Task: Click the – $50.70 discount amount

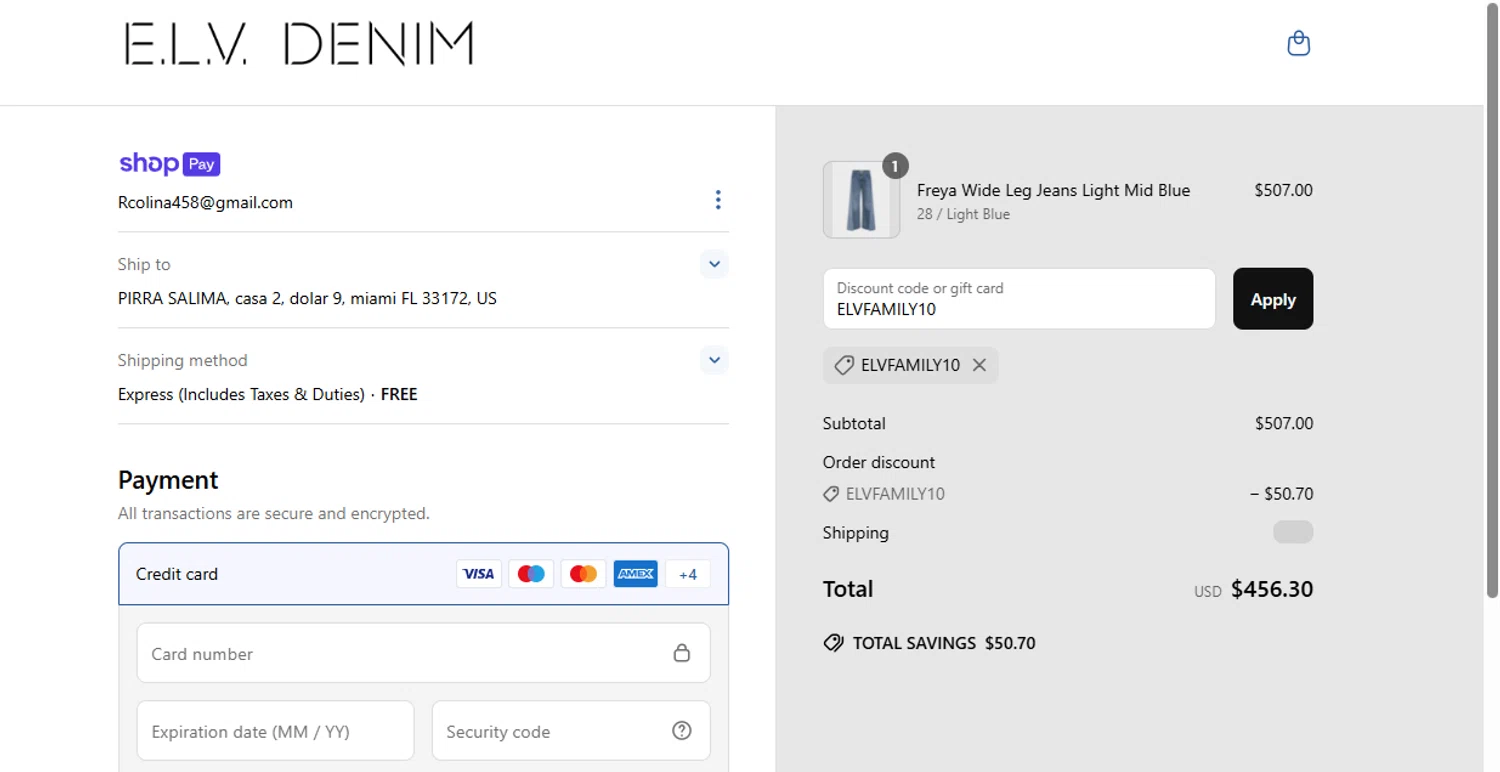Action: [x=1281, y=494]
